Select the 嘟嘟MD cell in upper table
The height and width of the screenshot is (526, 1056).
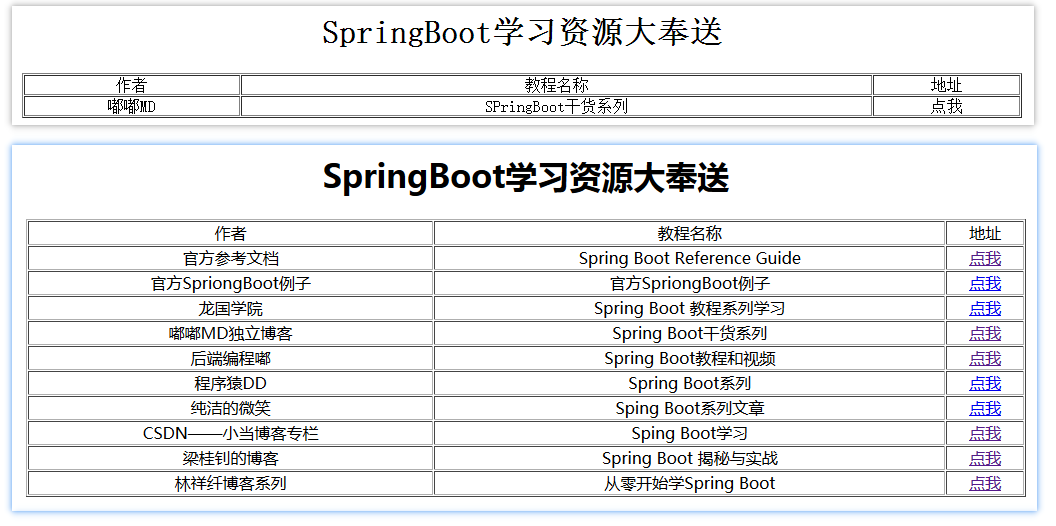pos(132,106)
